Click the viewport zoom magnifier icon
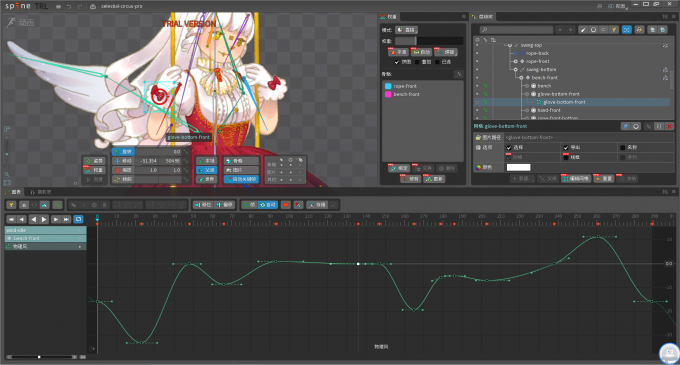680x365 pixels. [x=7, y=174]
